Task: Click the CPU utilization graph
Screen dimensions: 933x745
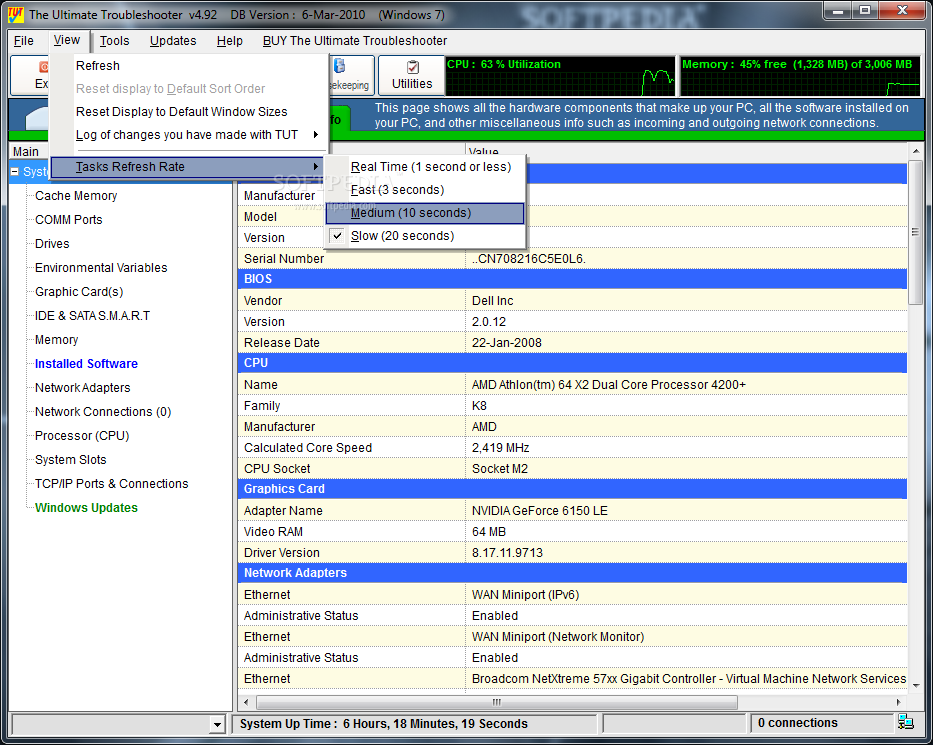Action: pos(560,76)
